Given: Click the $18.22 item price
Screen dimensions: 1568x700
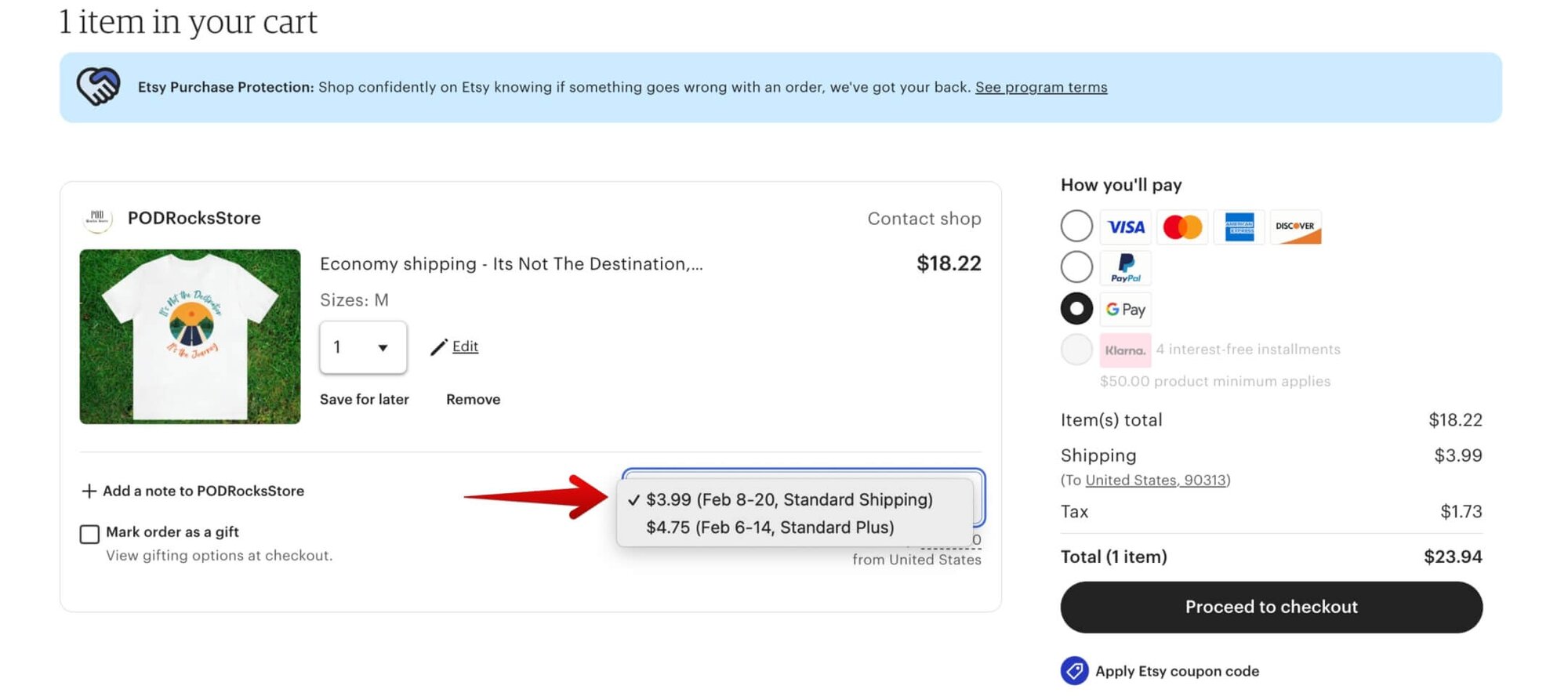Looking at the screenshot, I should tap(949, 263).
